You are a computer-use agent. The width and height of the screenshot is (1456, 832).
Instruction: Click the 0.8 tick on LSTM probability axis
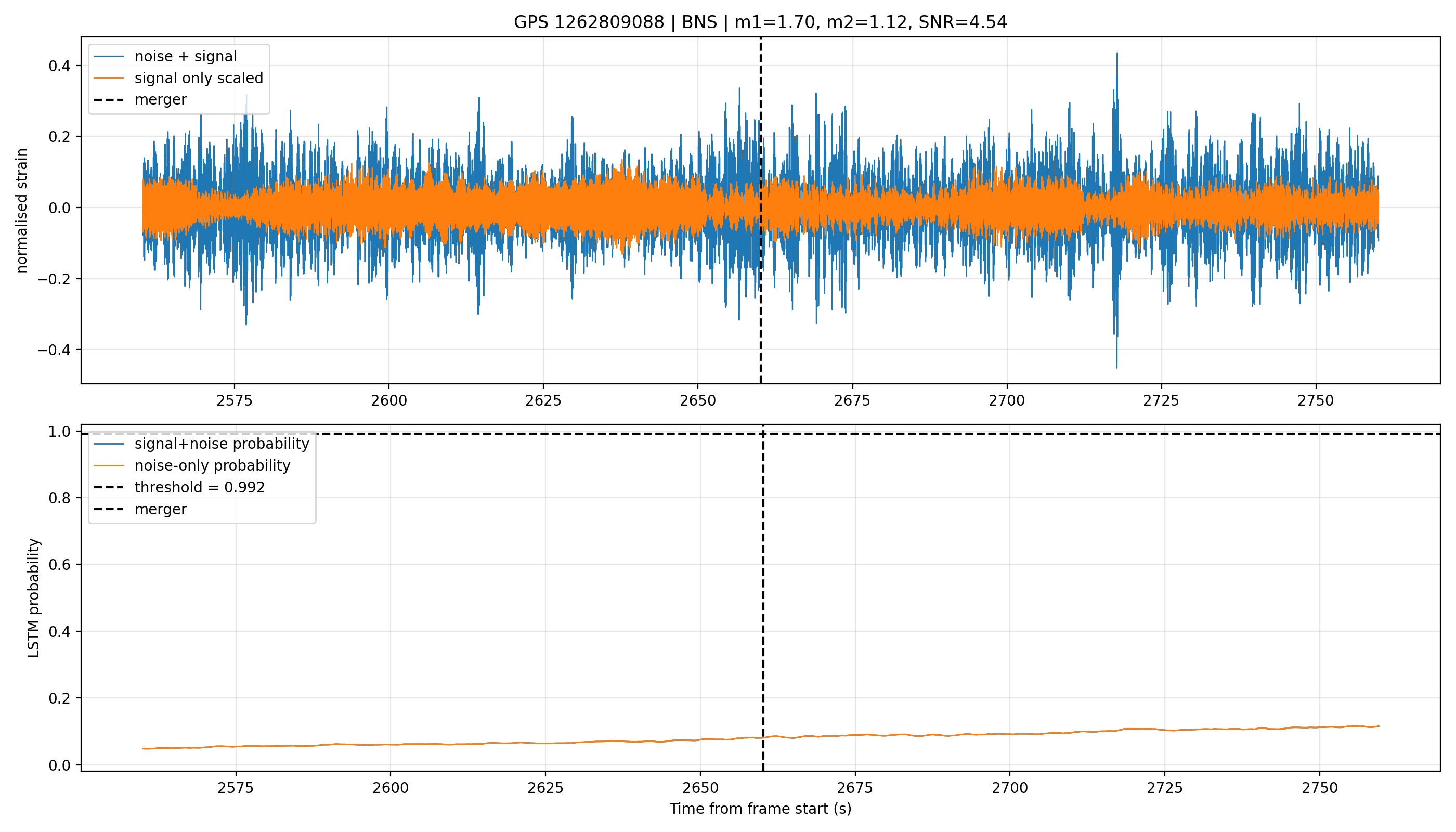pos(60,498)
